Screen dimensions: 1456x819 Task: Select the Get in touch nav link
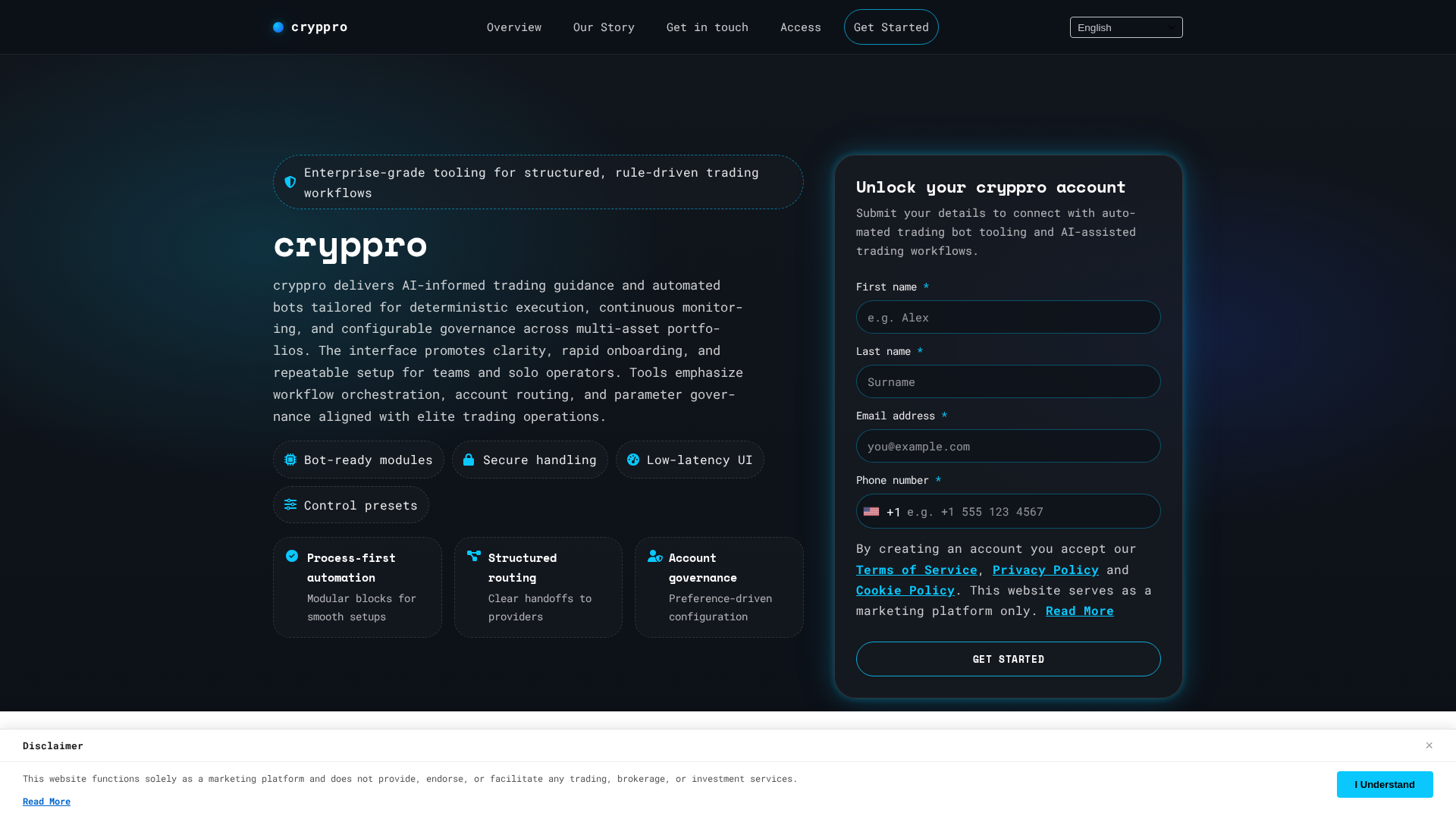pyautogui.click(x=708, y=27)
